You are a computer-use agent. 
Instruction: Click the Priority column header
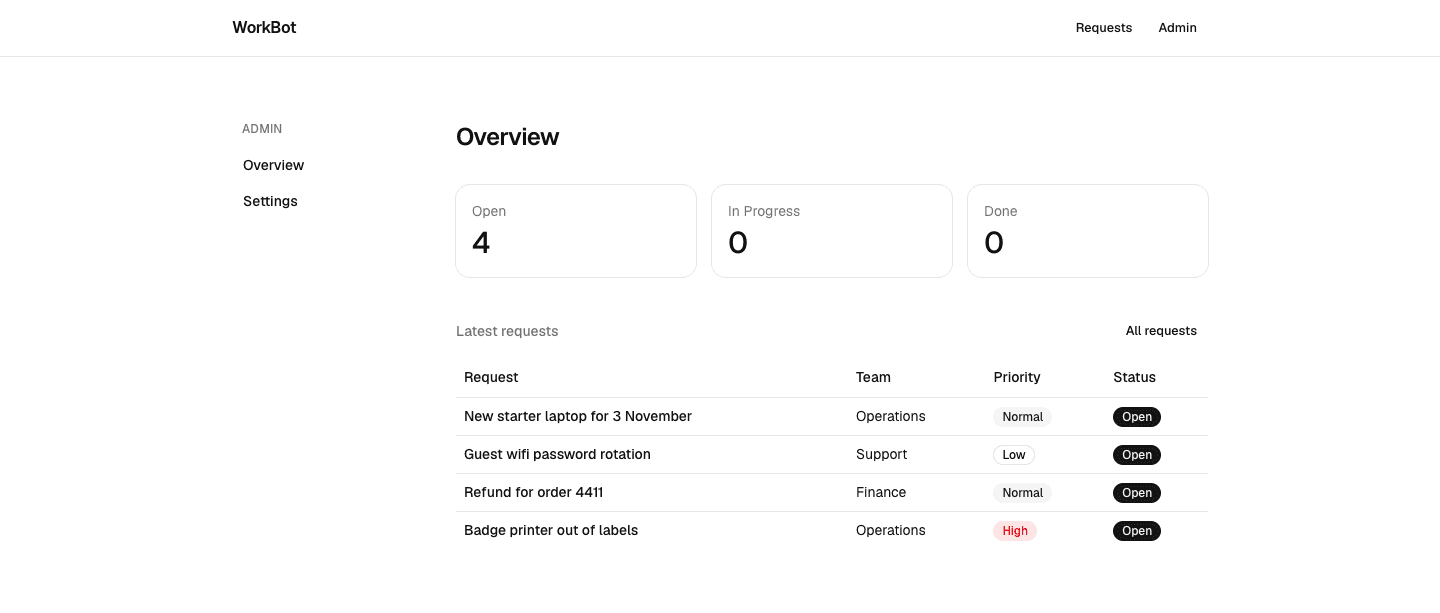click(x=1017, y=377)
